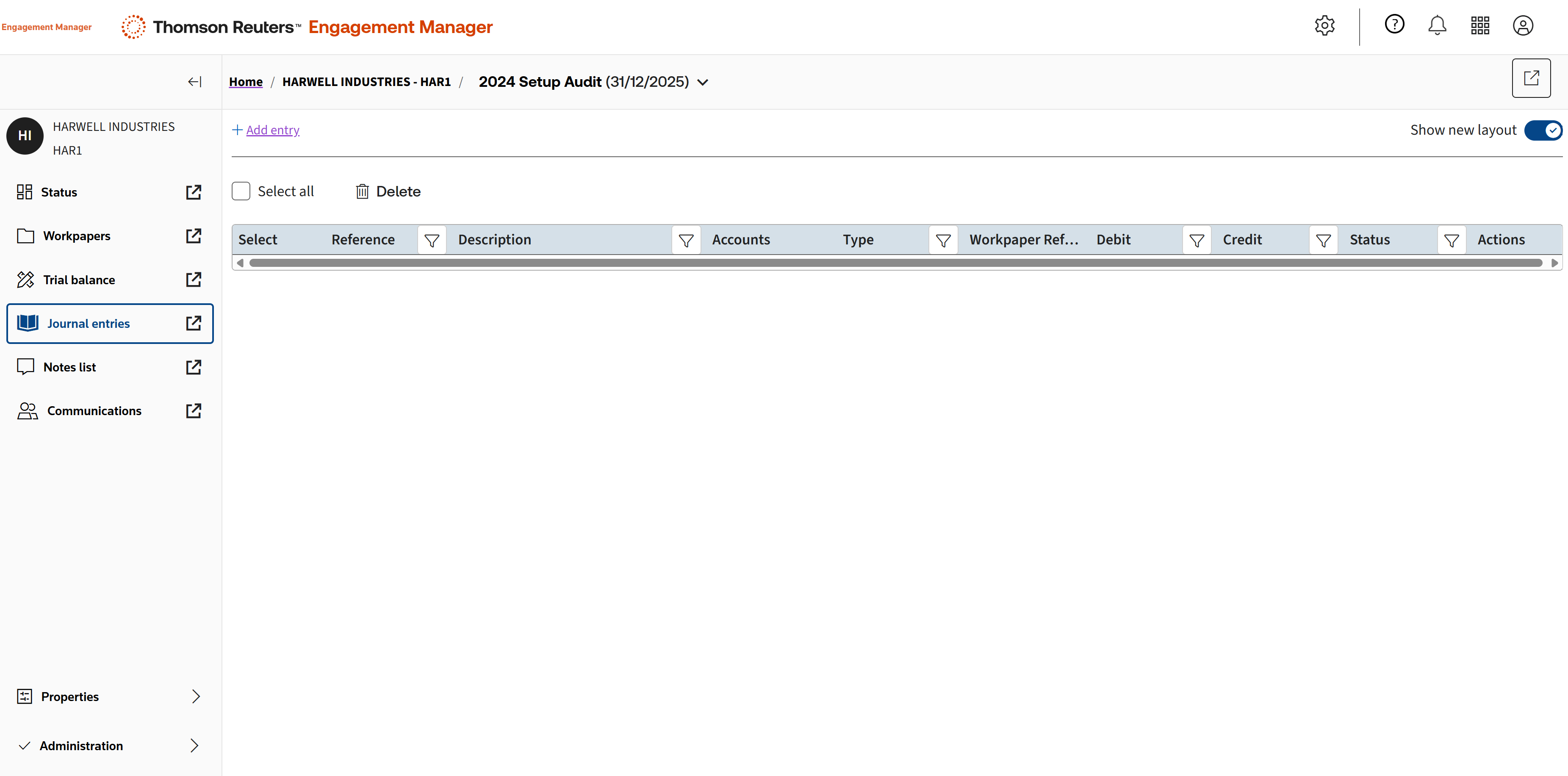Expand the 2024 Setup Audit dropdown
Image resolution: width=1568 pixels, height=776 pixels.
702,82
